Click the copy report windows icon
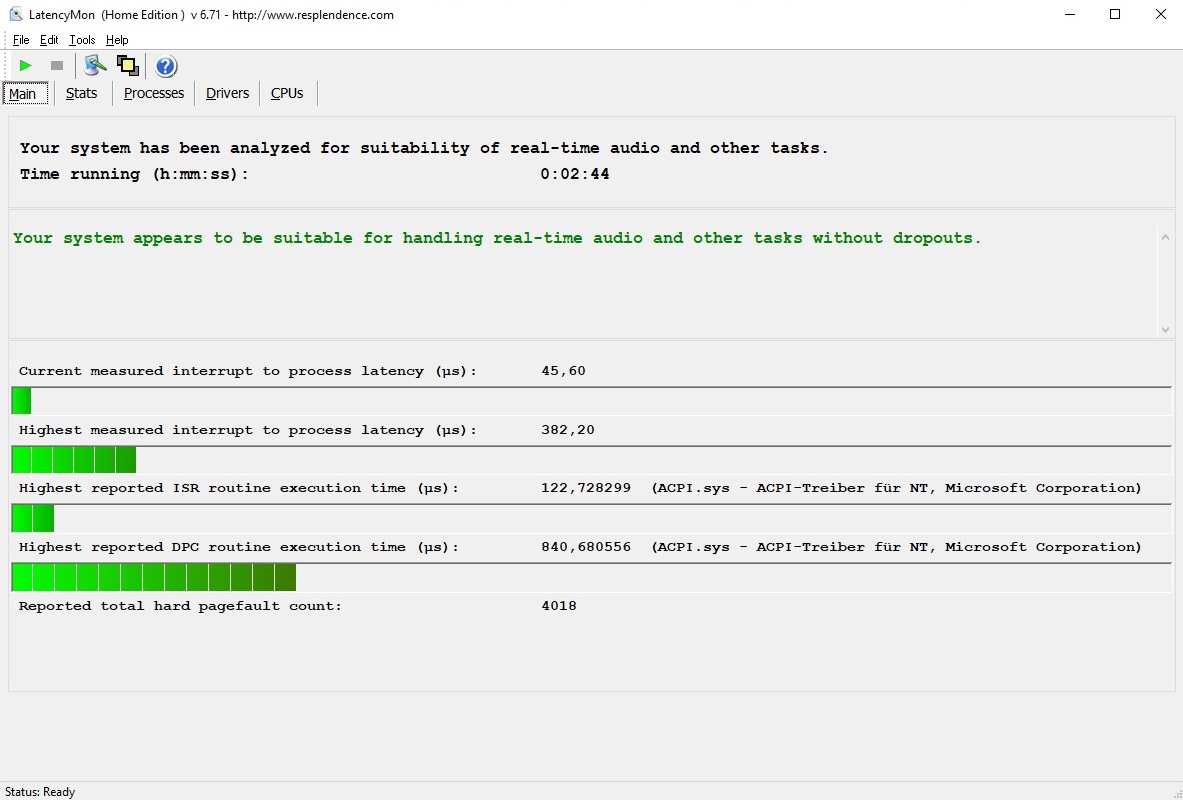 [x=128, y=66]
